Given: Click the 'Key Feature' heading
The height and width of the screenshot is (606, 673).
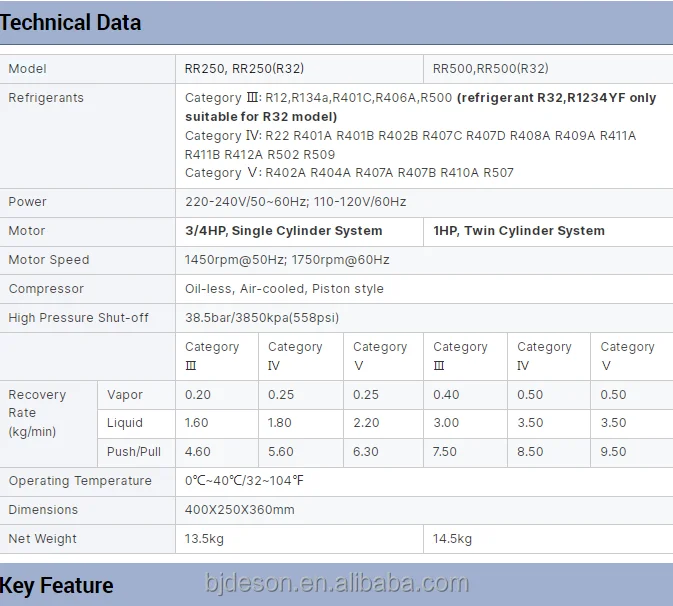Looking at the screenshot, I should [57, 585].
